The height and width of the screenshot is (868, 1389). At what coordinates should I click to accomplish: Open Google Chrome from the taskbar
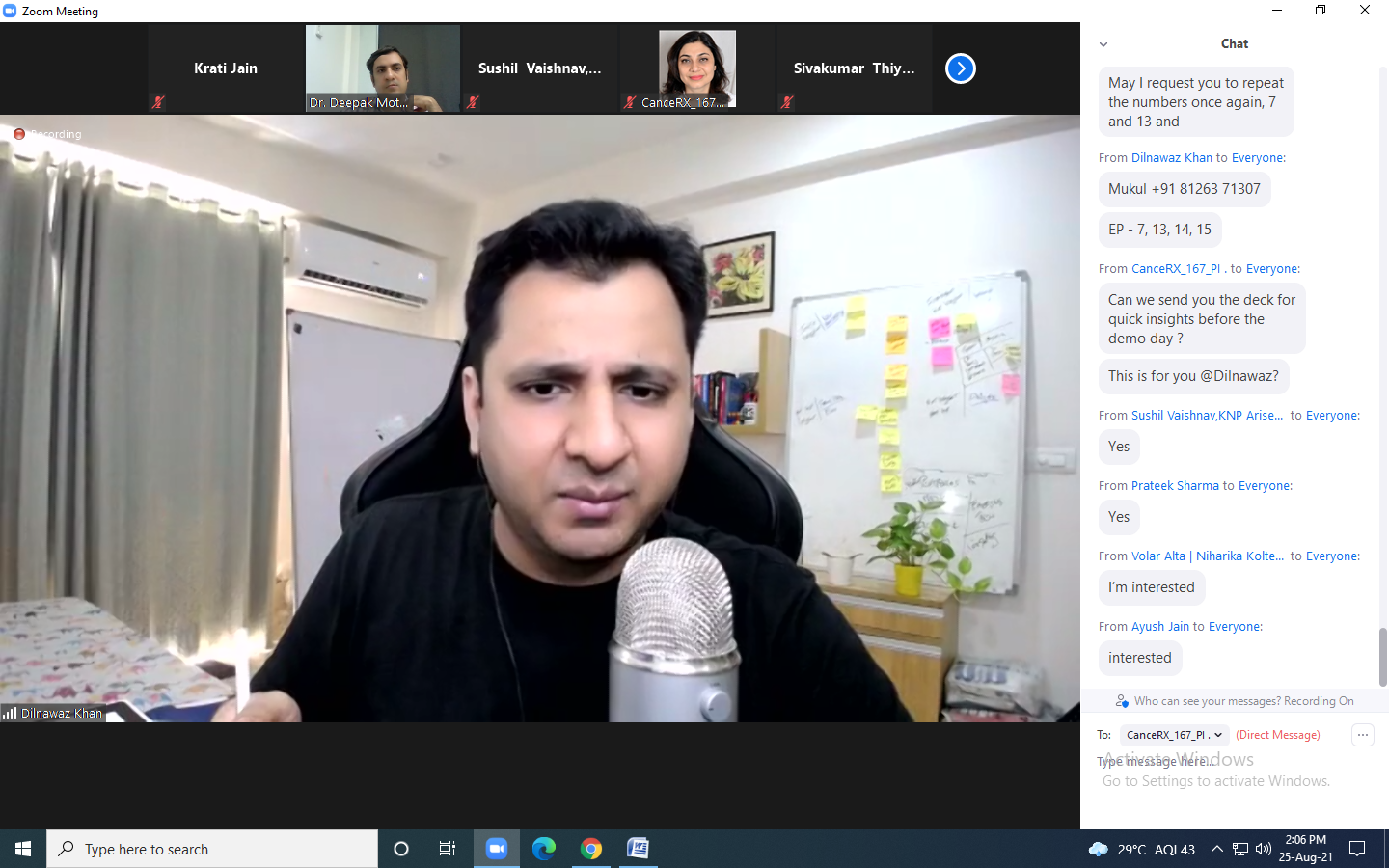[591, 849]
